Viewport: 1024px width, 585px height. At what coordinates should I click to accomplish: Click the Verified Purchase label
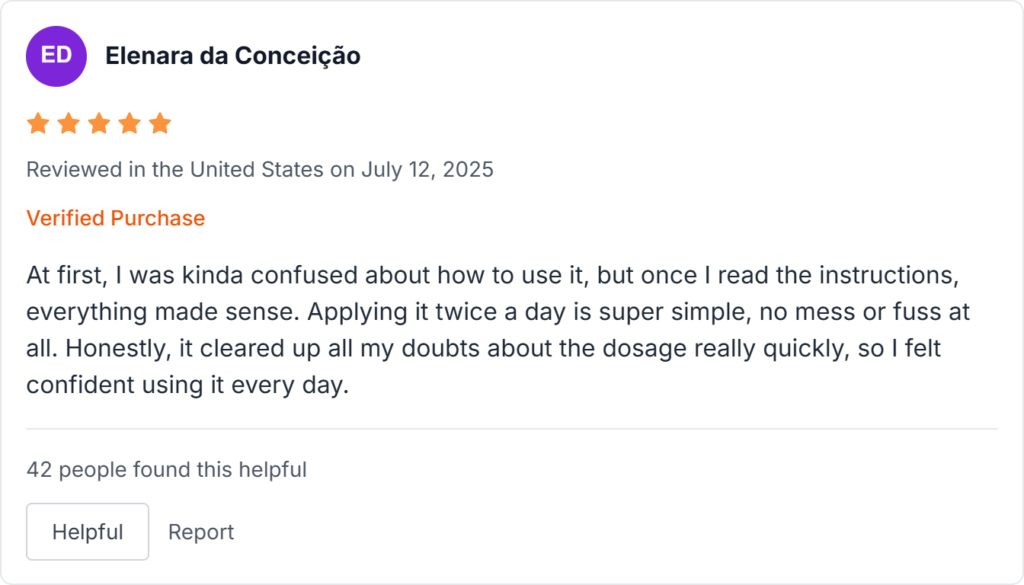[x=115, y=218]
